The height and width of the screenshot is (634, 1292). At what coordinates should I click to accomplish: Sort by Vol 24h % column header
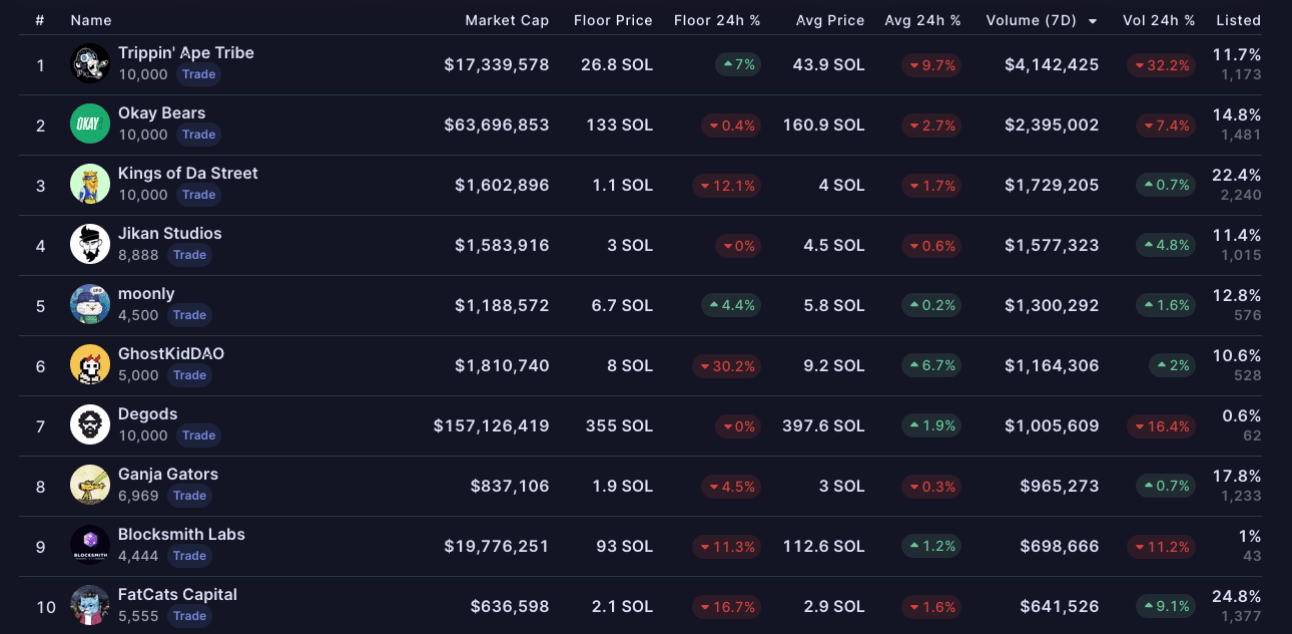[x=1159, y=20]
